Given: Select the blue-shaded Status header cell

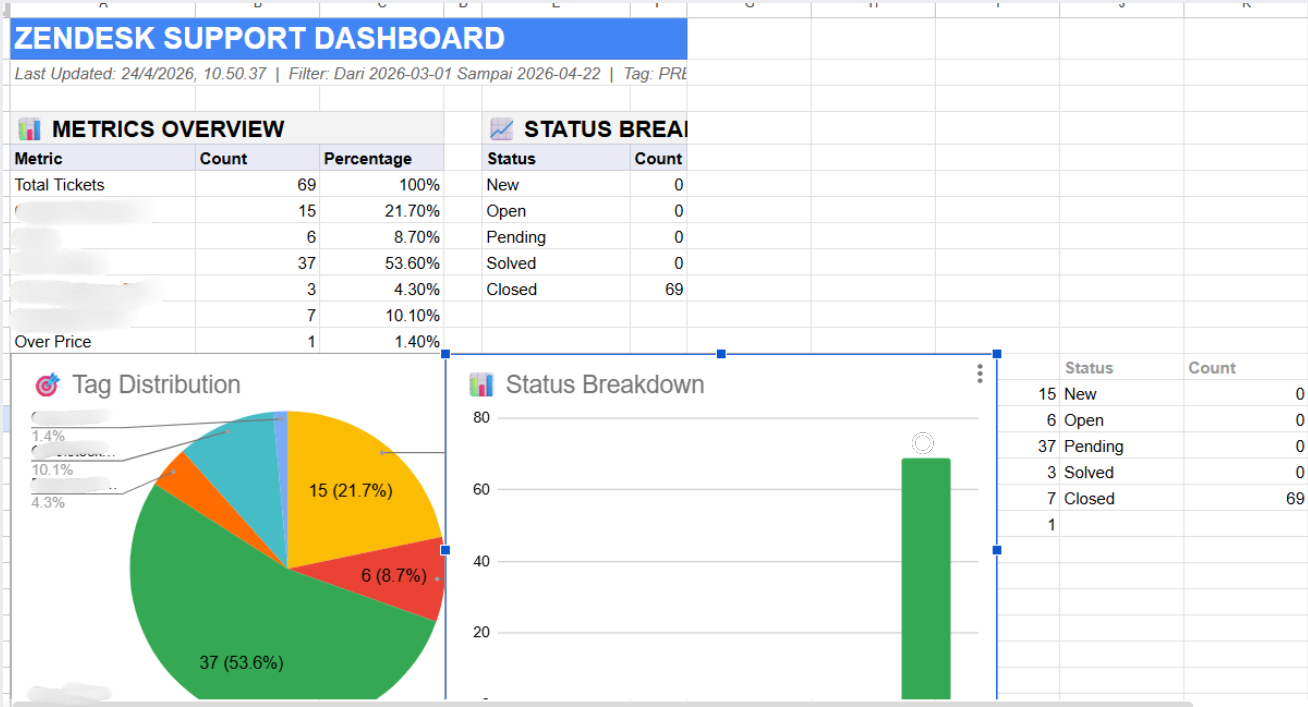Looking at the screenshot, I should (x=556, y=158).
